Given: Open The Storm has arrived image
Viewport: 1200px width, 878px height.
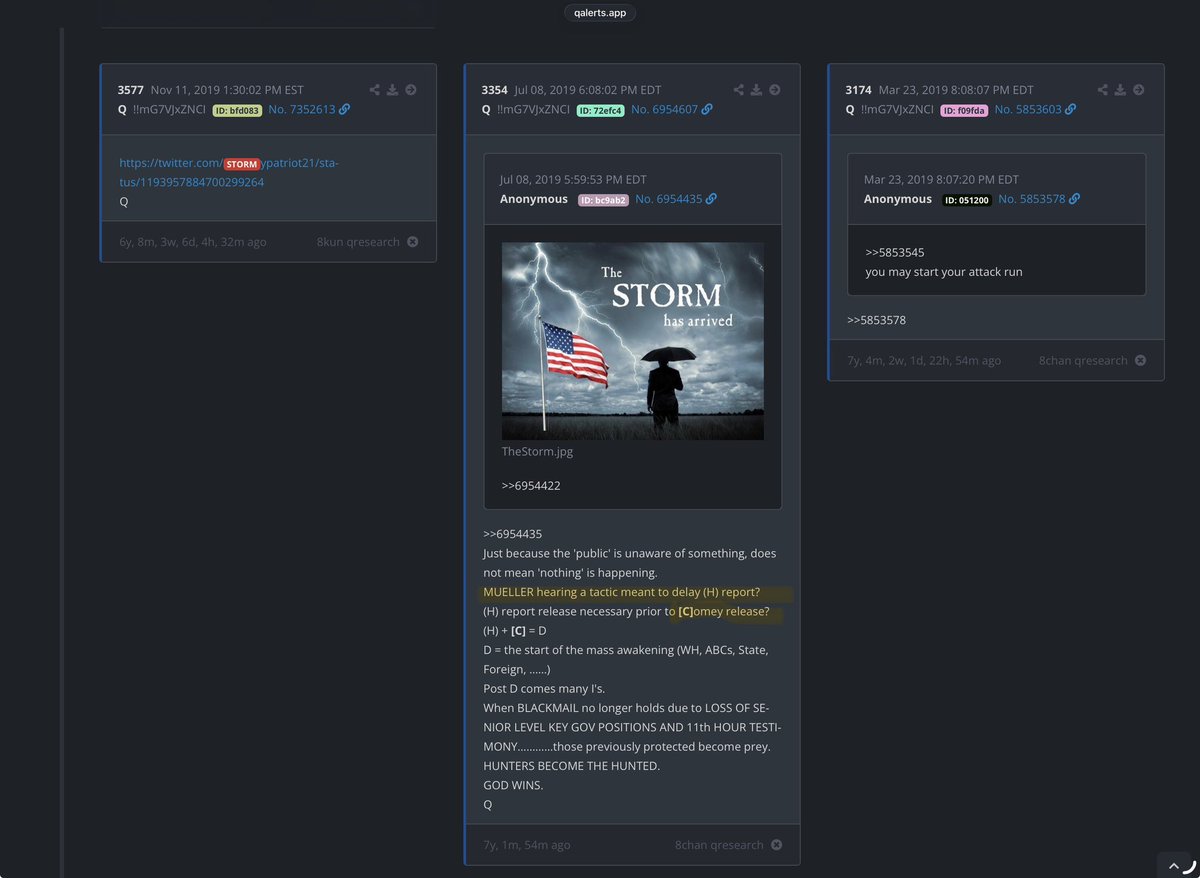Looking at the screenshot, I should click(x=632, y=341).
